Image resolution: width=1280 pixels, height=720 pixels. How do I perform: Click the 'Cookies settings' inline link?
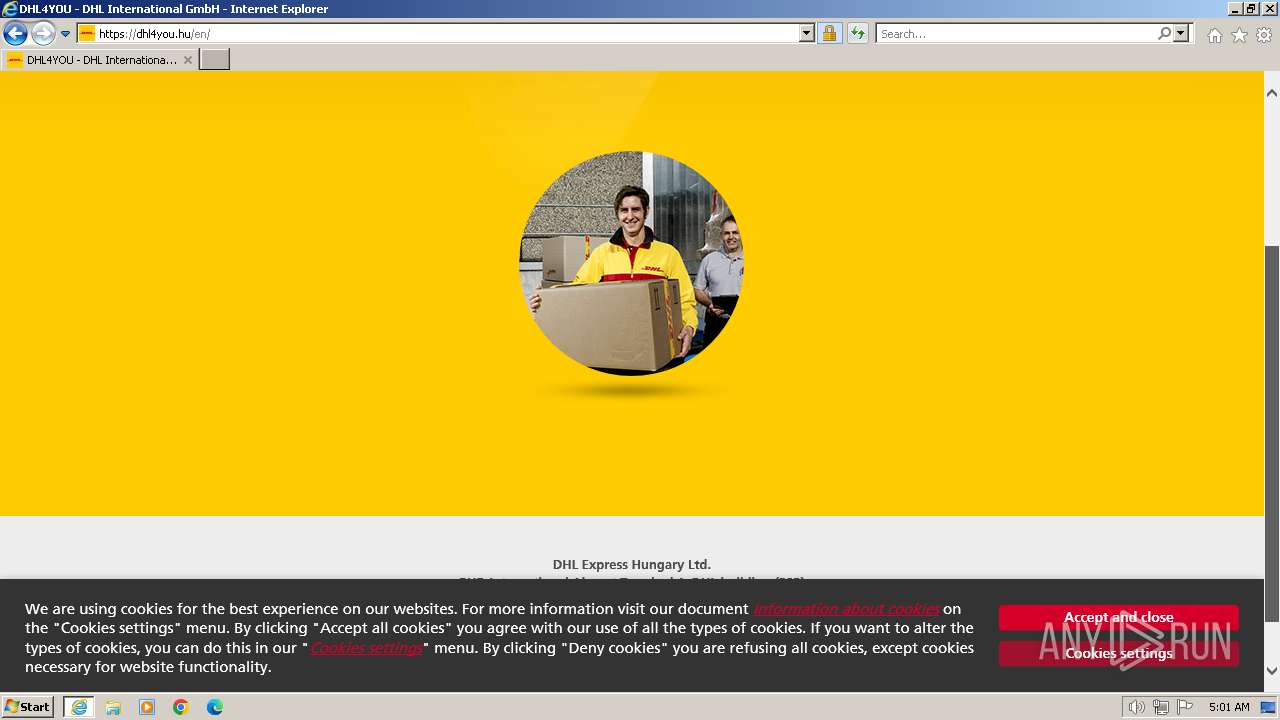point(366,647)
